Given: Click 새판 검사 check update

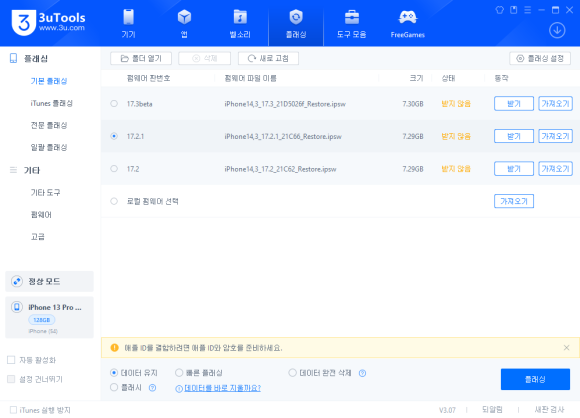Looking at the screenshot, I should (x=549, y=410).
